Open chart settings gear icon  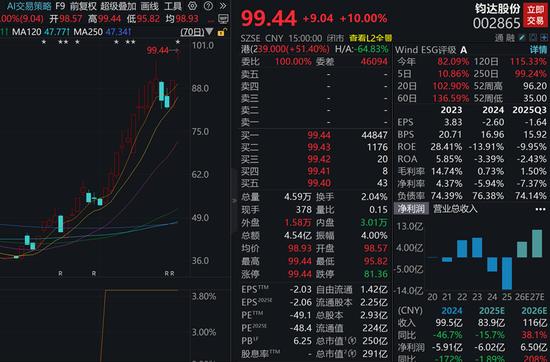192,6
